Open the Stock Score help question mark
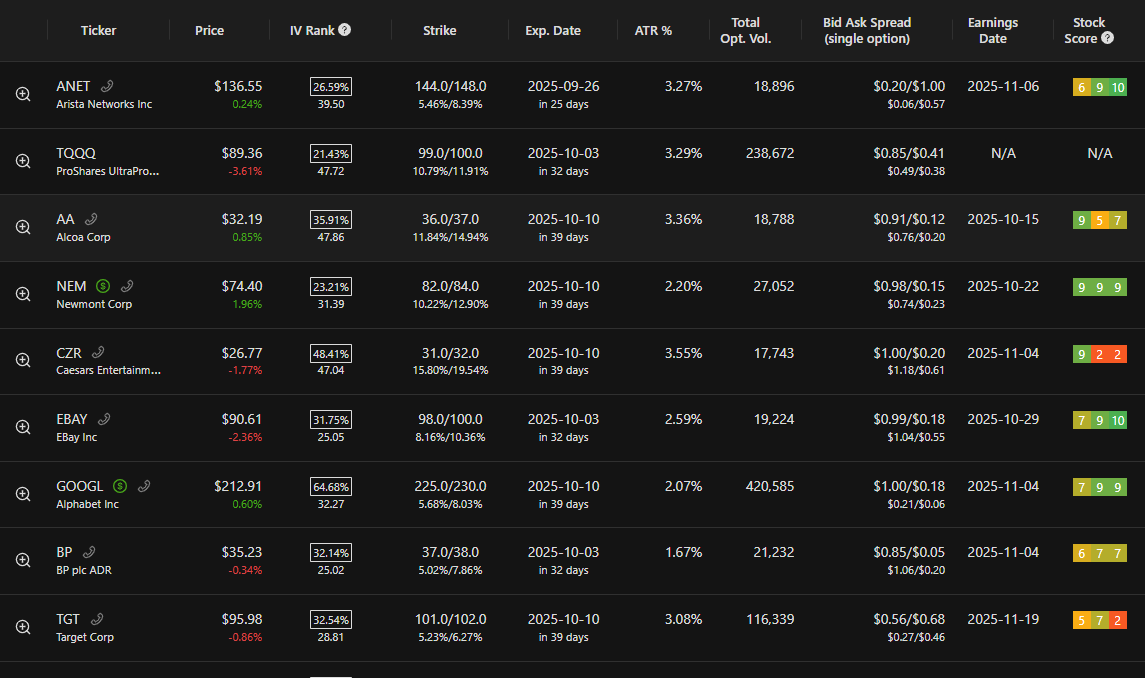The height and width of the screenshot is (678, 1145). 1107,38
